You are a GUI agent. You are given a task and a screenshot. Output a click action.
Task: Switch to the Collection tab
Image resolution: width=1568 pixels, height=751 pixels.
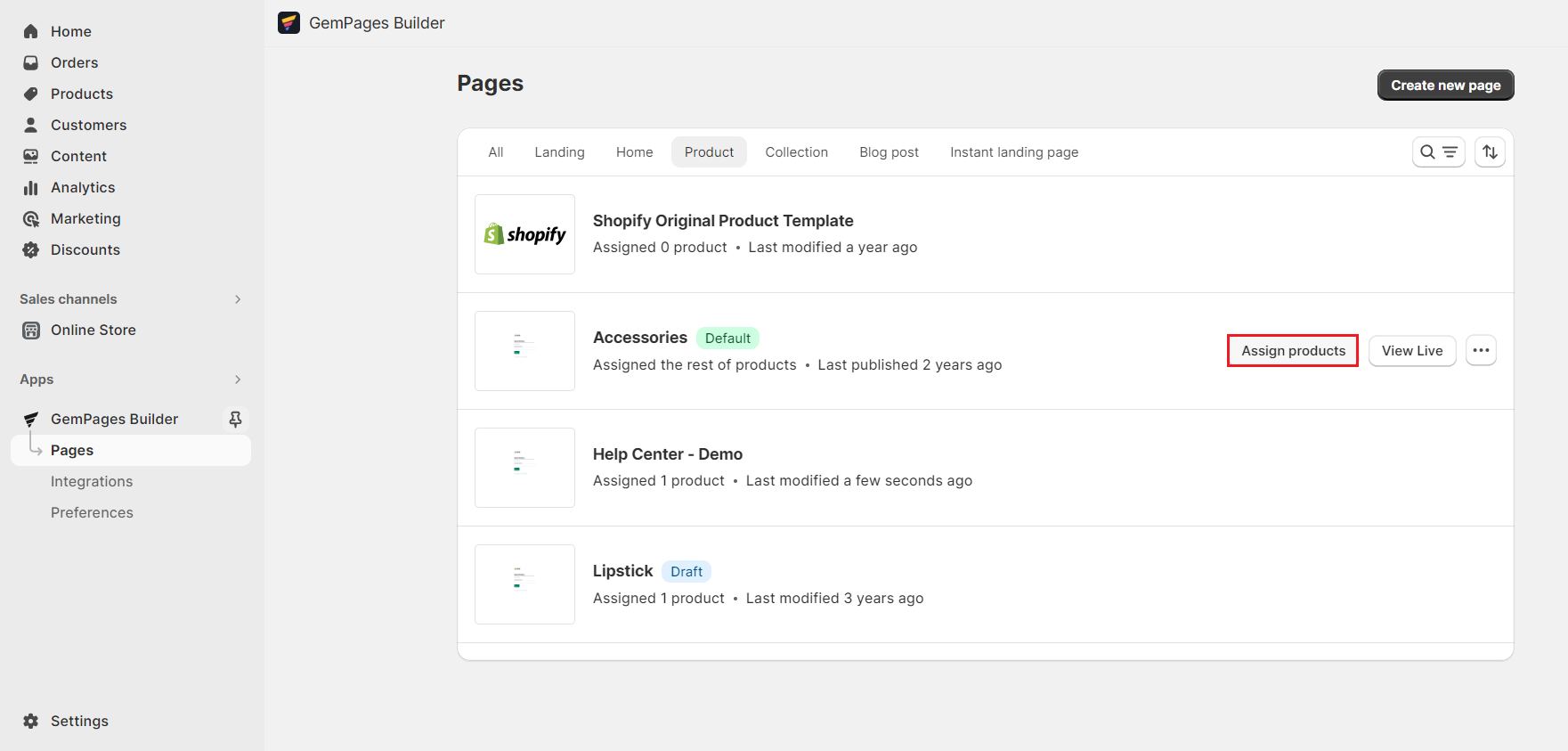pos(796,152)
